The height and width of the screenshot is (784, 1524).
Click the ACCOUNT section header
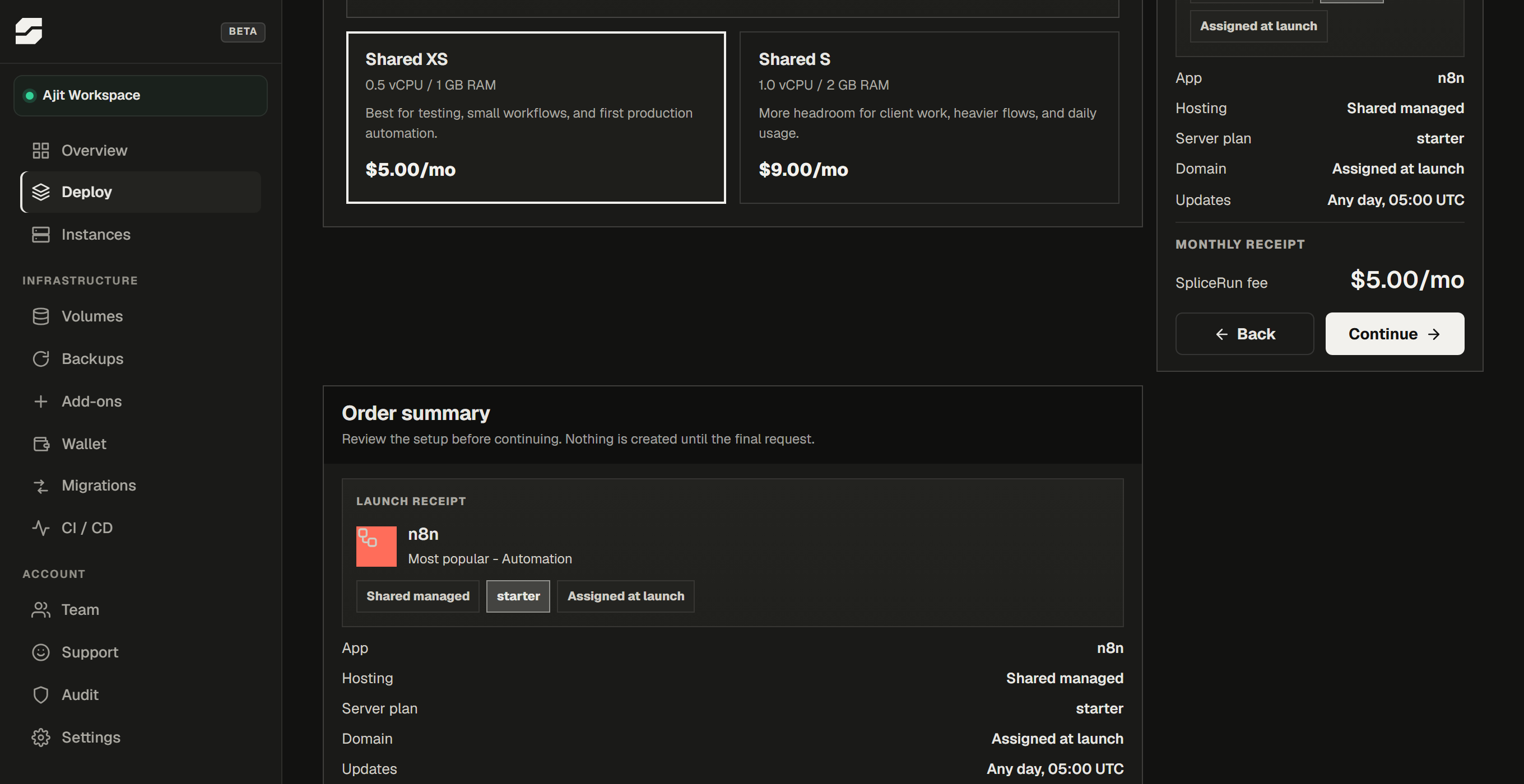pyautogui.click(x=54, y=573)
